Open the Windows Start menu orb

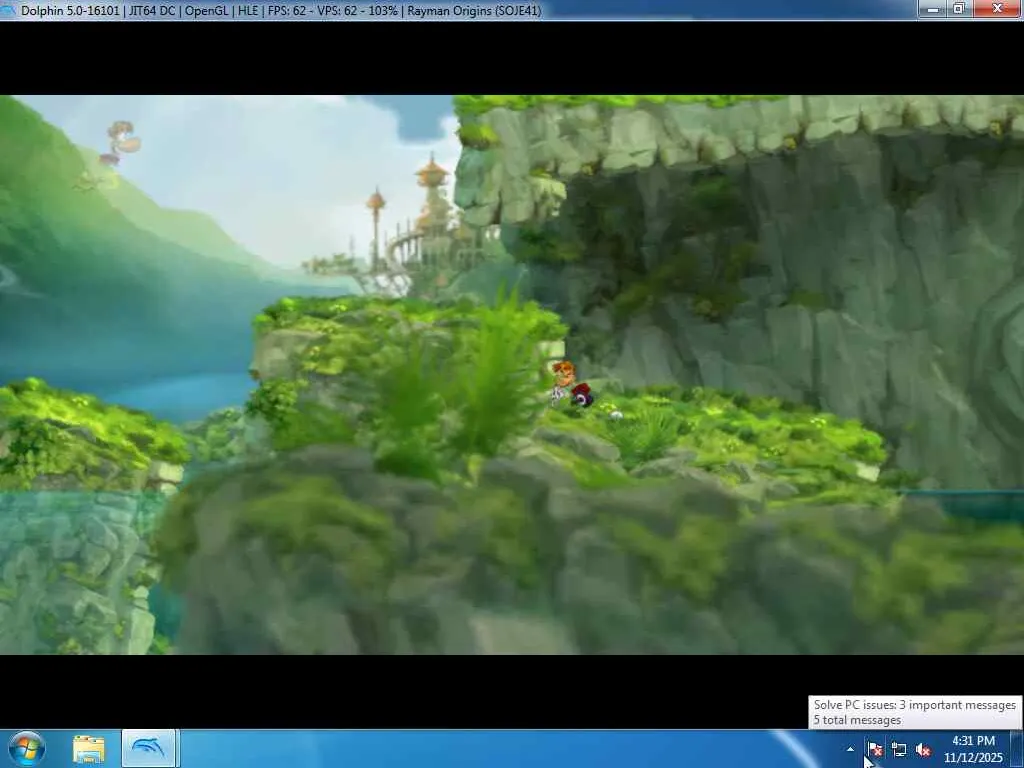(x=27, y=748)
